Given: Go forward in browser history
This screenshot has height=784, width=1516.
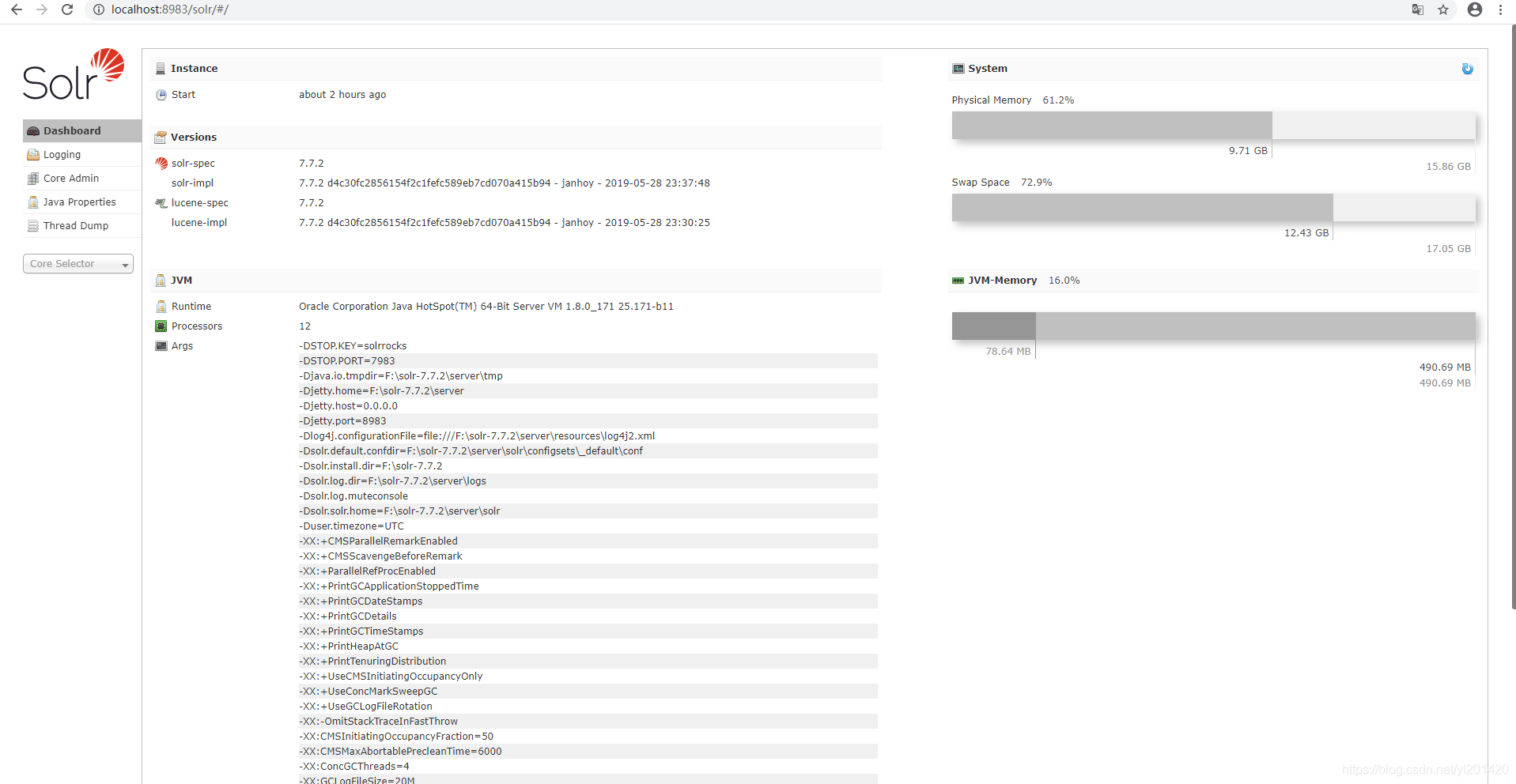Looking at the screenshot, I should click(x=42, y=9).
